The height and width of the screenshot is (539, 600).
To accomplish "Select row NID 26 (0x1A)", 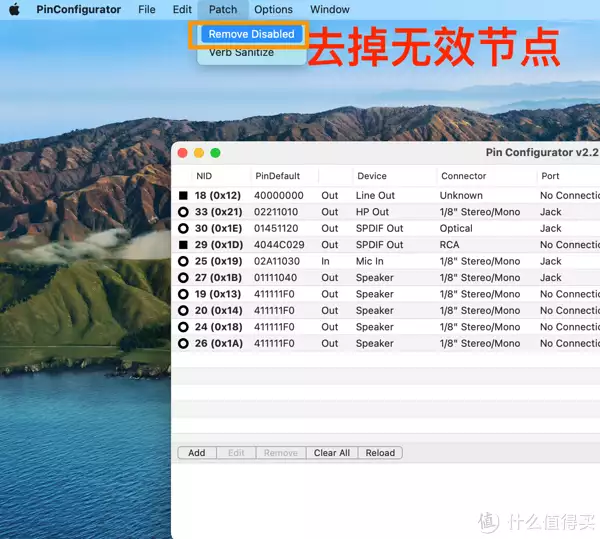I will pos(386,344).
